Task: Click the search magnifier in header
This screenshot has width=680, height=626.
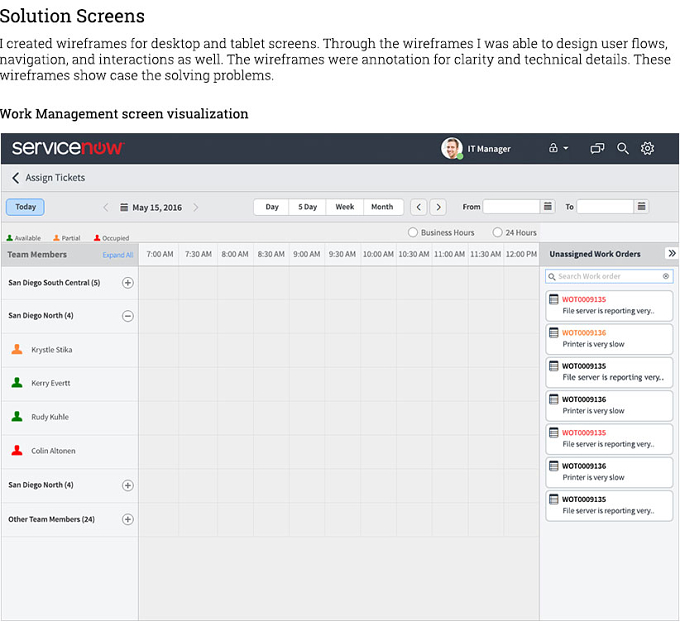Action: coord(623,148)
